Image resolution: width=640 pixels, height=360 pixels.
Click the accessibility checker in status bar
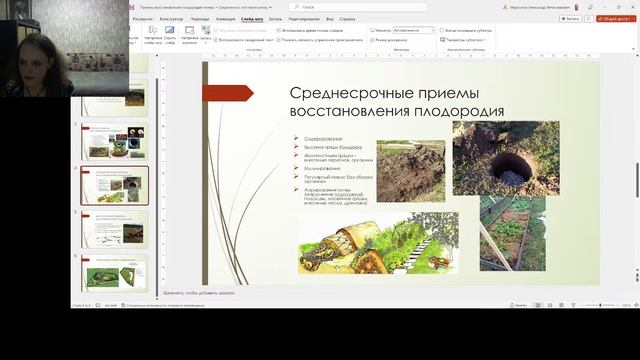(x=163, y=305)
